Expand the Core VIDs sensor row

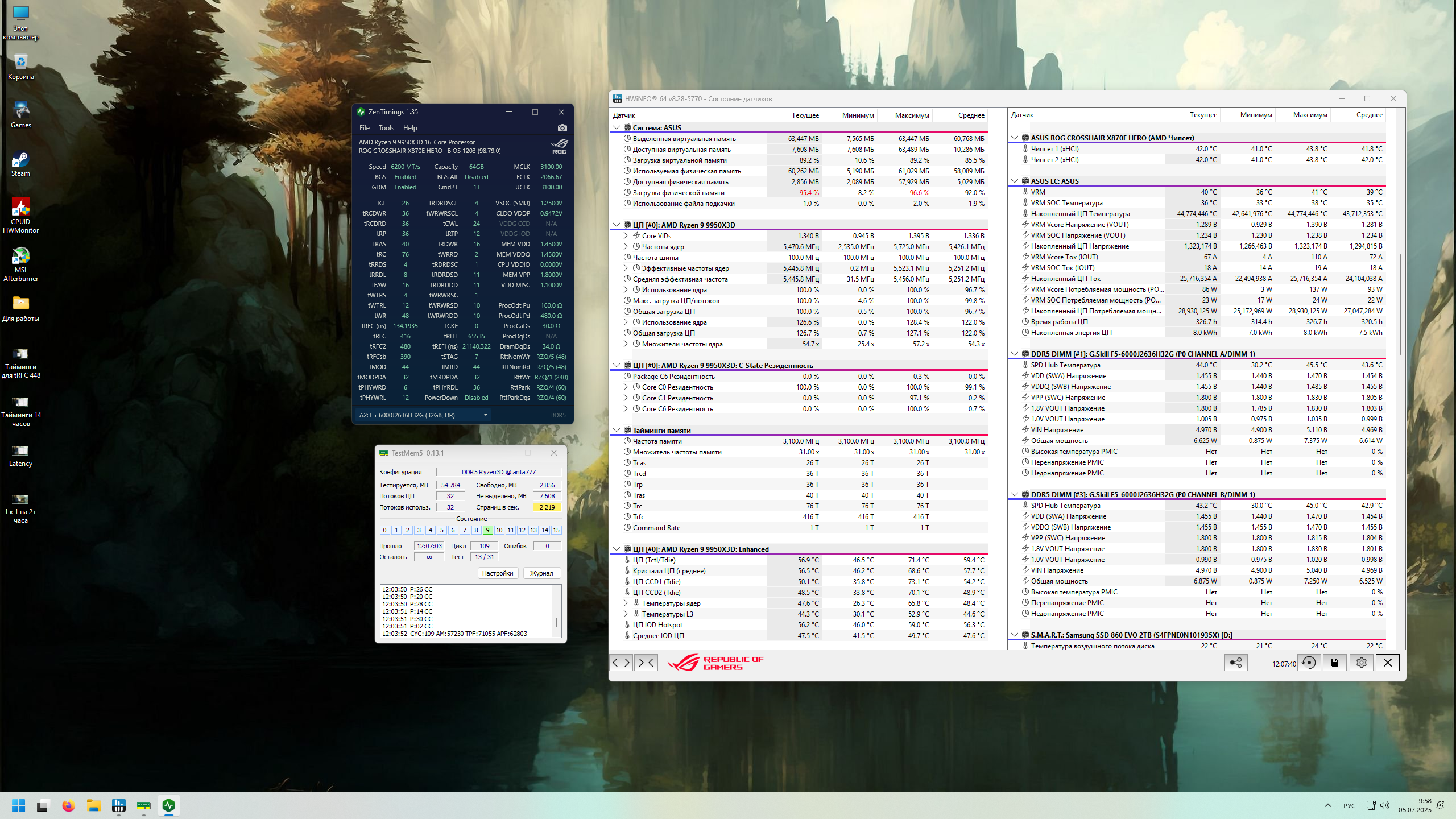point(626,236)
